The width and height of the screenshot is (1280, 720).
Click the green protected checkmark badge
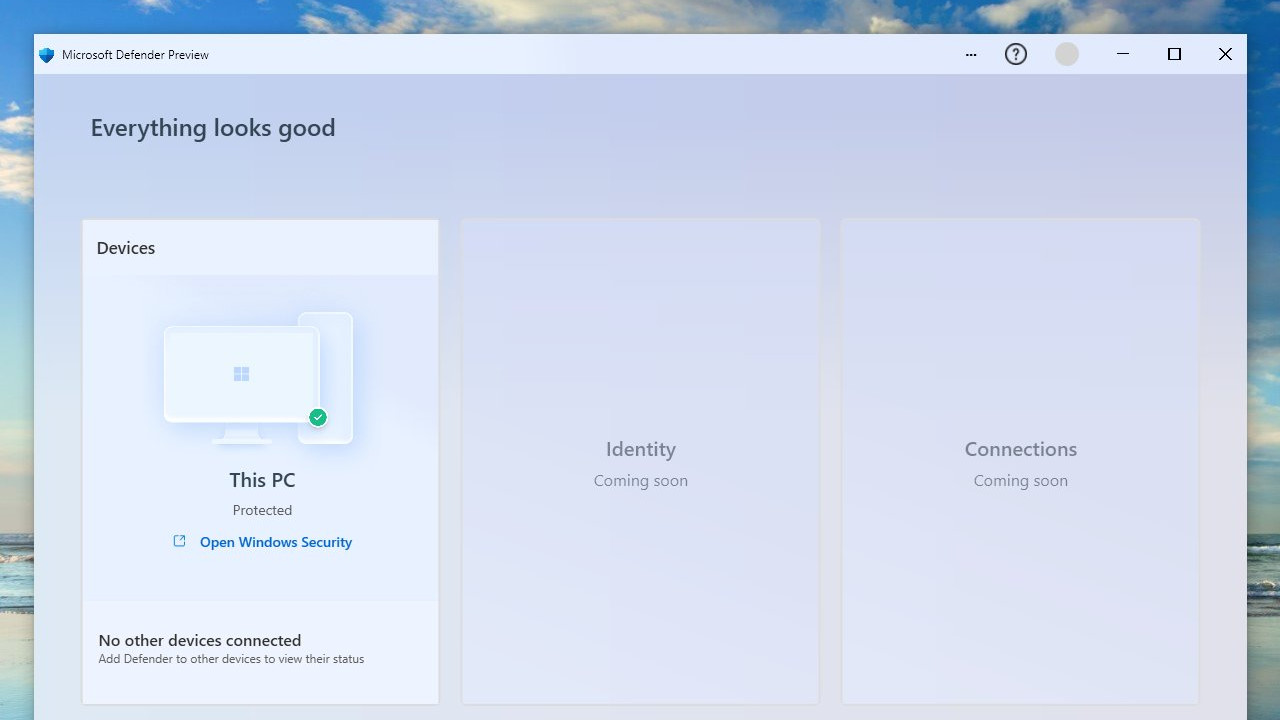pyautogui.click(x=317, y=417)
